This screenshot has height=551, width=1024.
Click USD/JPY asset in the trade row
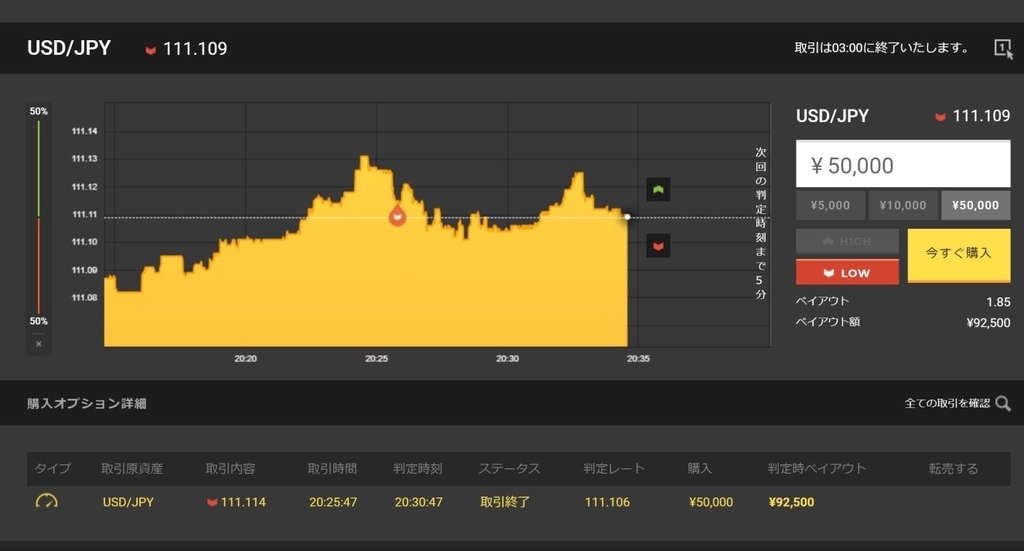coord(128,502)
